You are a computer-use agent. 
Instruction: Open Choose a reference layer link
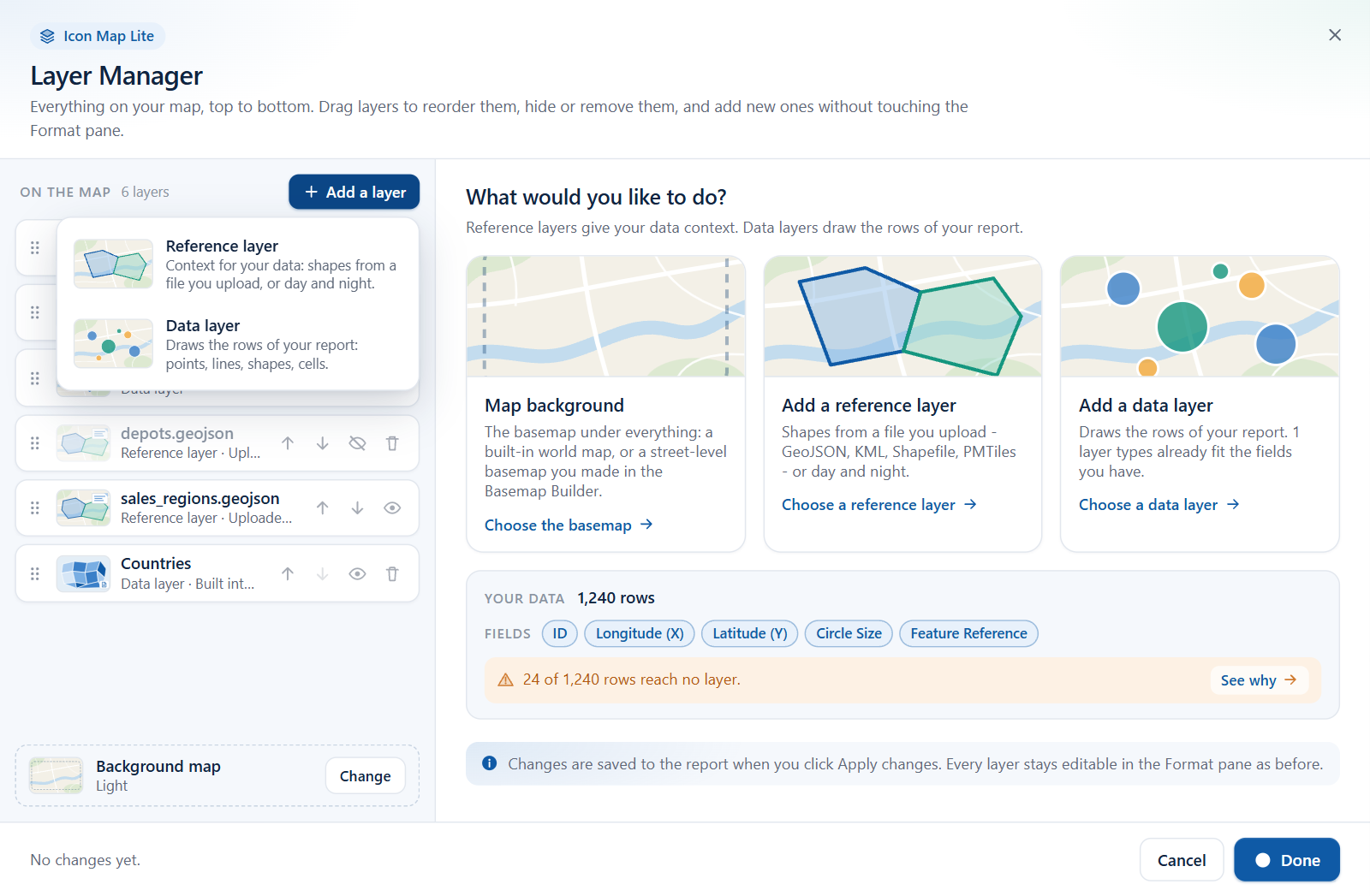[879, 505]
